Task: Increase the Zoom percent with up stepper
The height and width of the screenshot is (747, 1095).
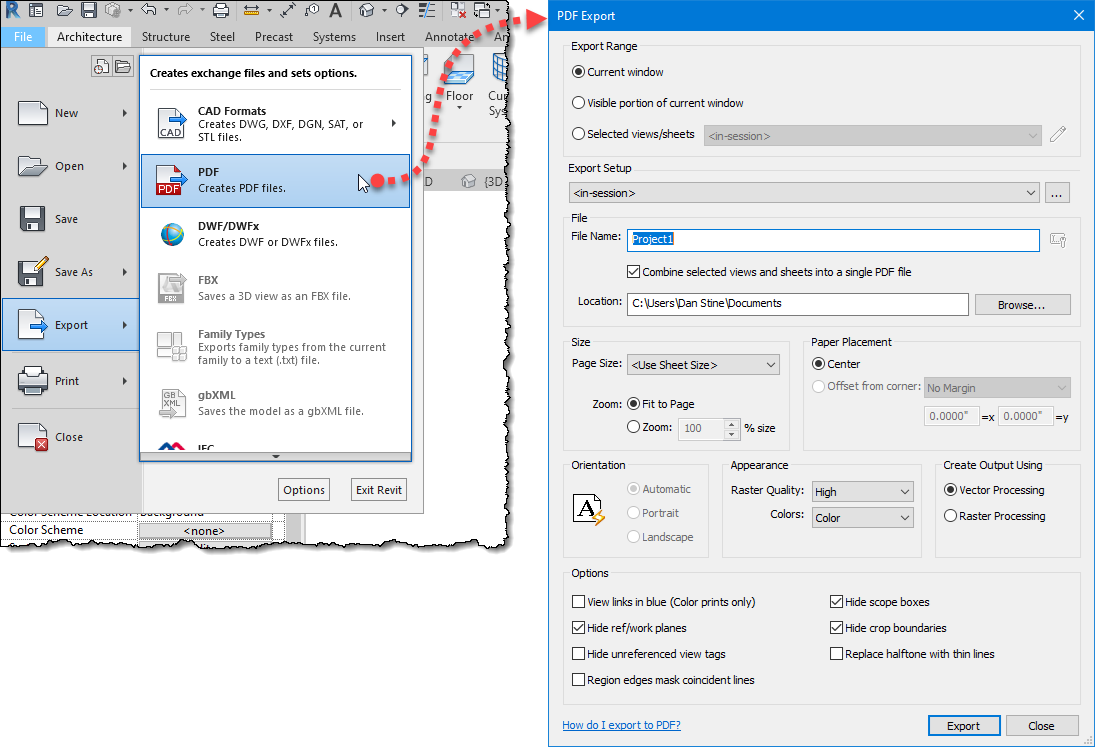Action: (x=731, y=424)
